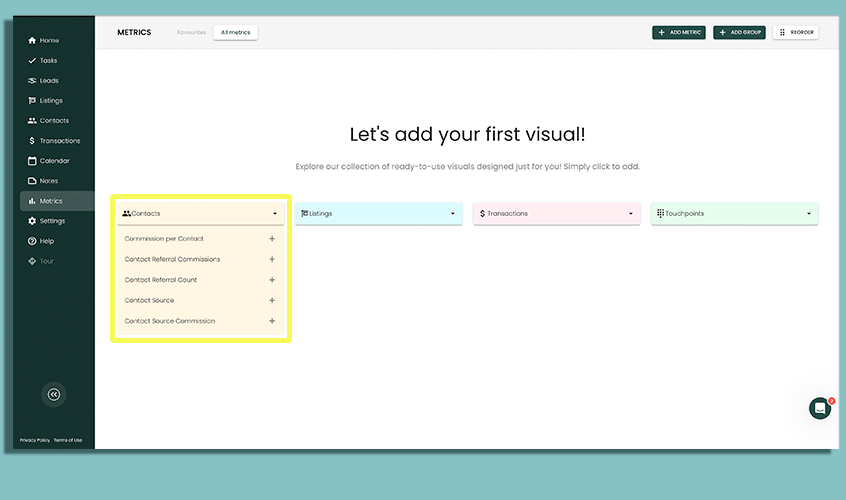This screenshot has height=500, width=846.
Task: Add Contact Source metric with plus
Action: (272, 300)
